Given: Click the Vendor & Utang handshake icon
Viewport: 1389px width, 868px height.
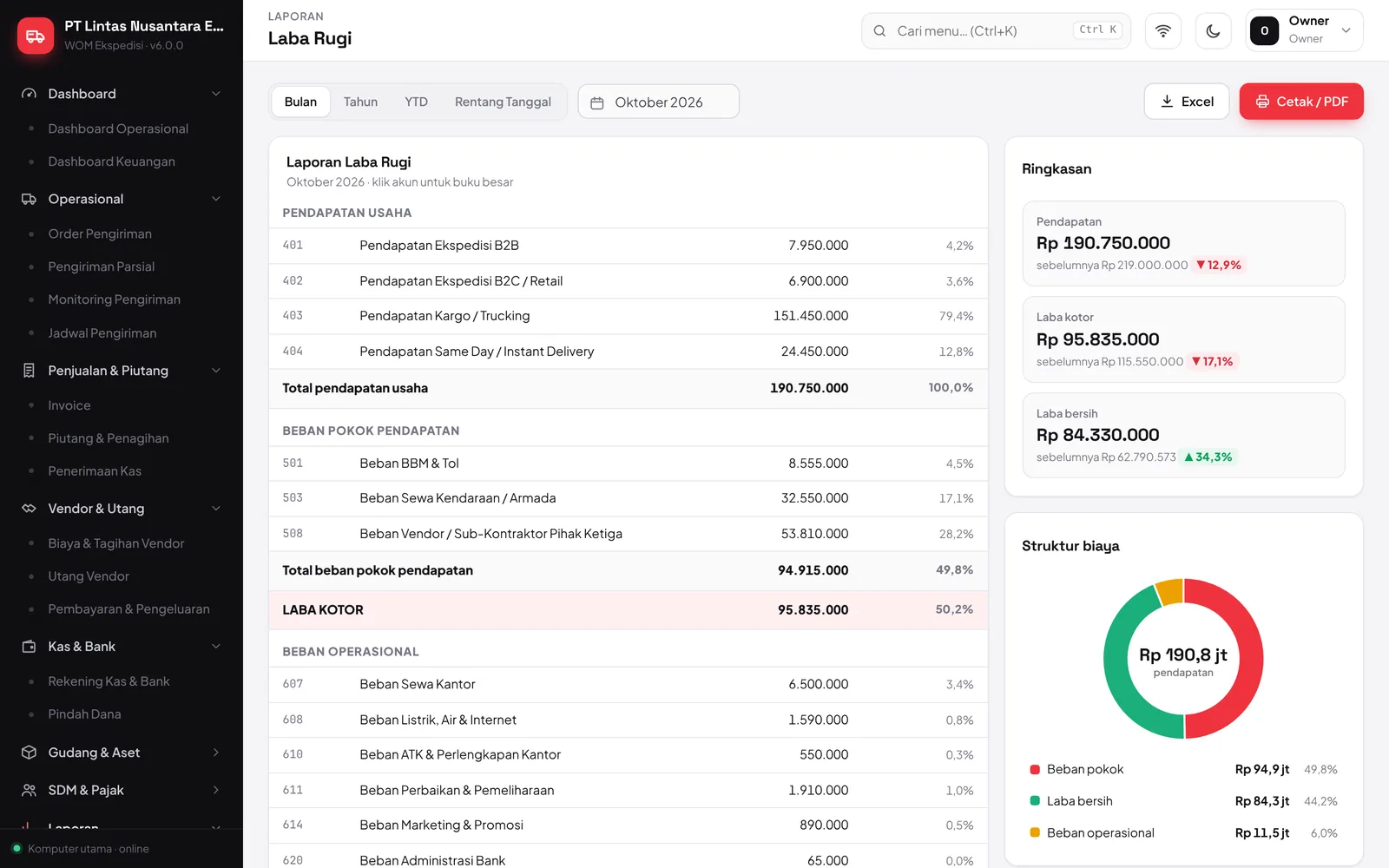Looking at the screenshot, I should pos(29,509).
